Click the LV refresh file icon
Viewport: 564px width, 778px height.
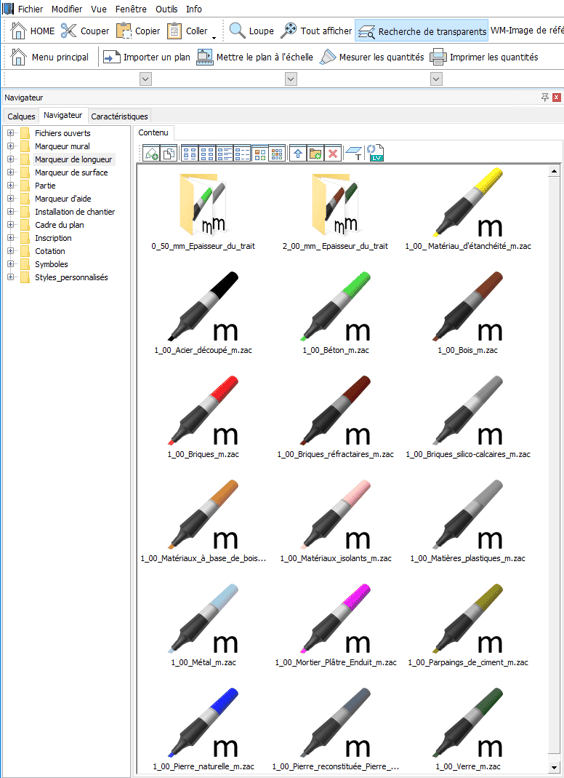click(x=376, y=153)
